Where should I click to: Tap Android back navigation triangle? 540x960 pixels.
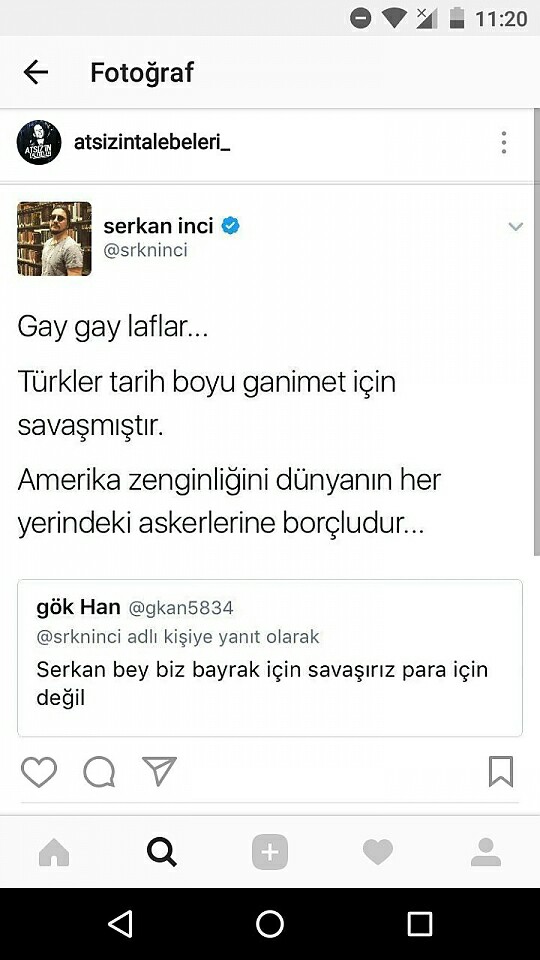pyautogui.click(x=120, y=923)
